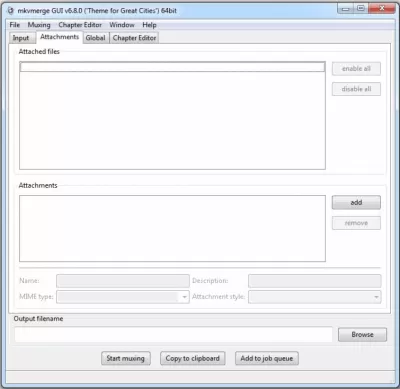Open the Chapter Editor menu
The height and width of the screenshot is (389, 400).
[x=80, y=25]
